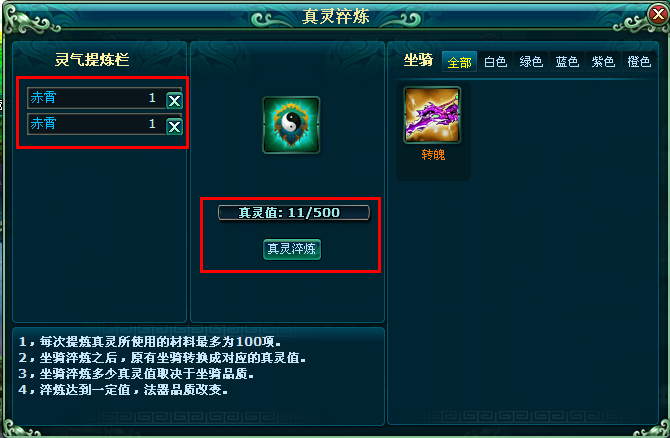Select the second 赤霄 row in the list
Image resolution: width=670 pixels, height=438 pixels.
pyautogui.click(x=97, y=124)
